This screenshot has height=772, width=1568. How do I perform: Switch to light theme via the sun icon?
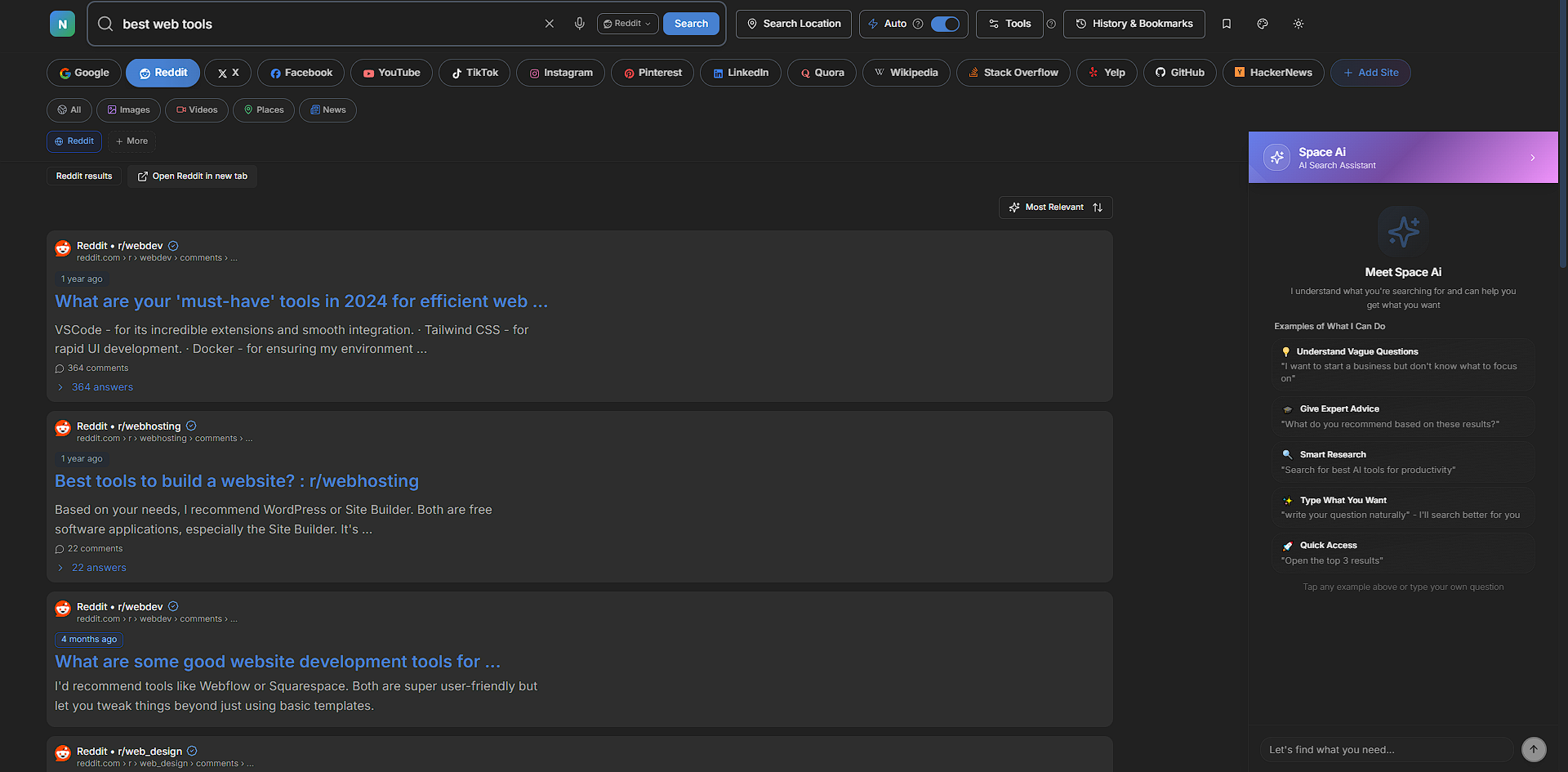(x=1298, y=24)
